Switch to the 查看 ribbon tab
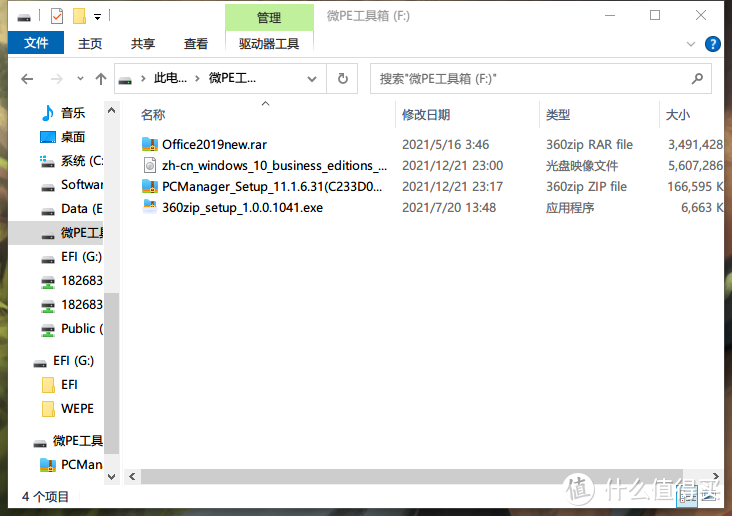 pyautogui.click(x=196, y=43)
